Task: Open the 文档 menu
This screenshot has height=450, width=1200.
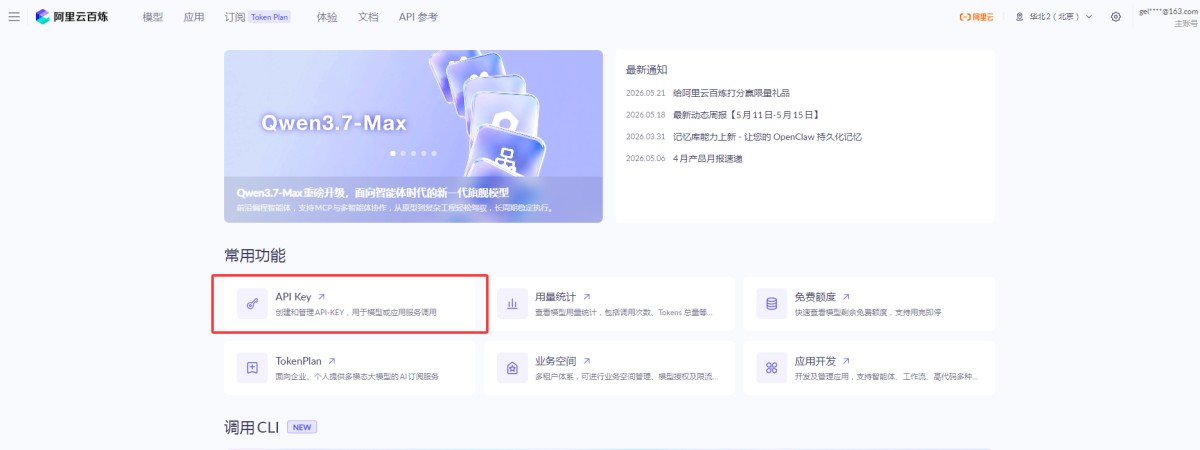Action: 368,17
